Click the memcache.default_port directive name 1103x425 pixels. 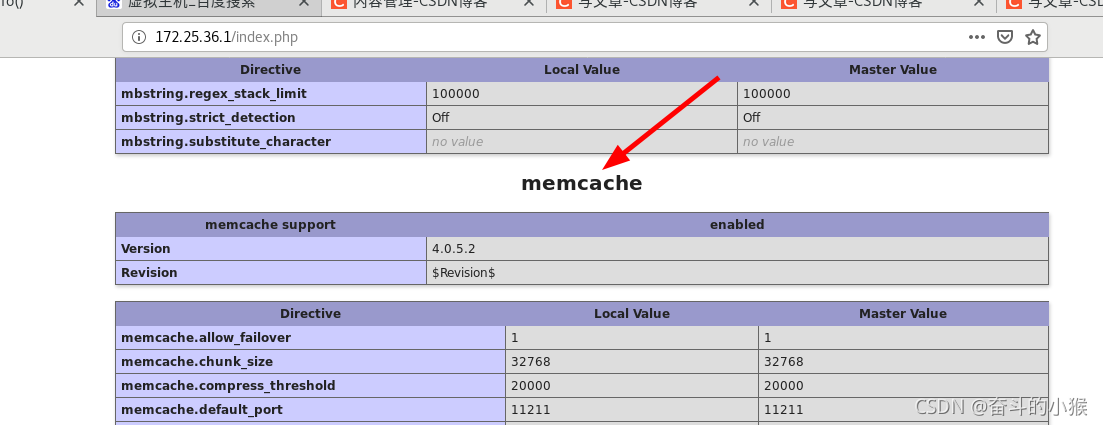[202, 410]
